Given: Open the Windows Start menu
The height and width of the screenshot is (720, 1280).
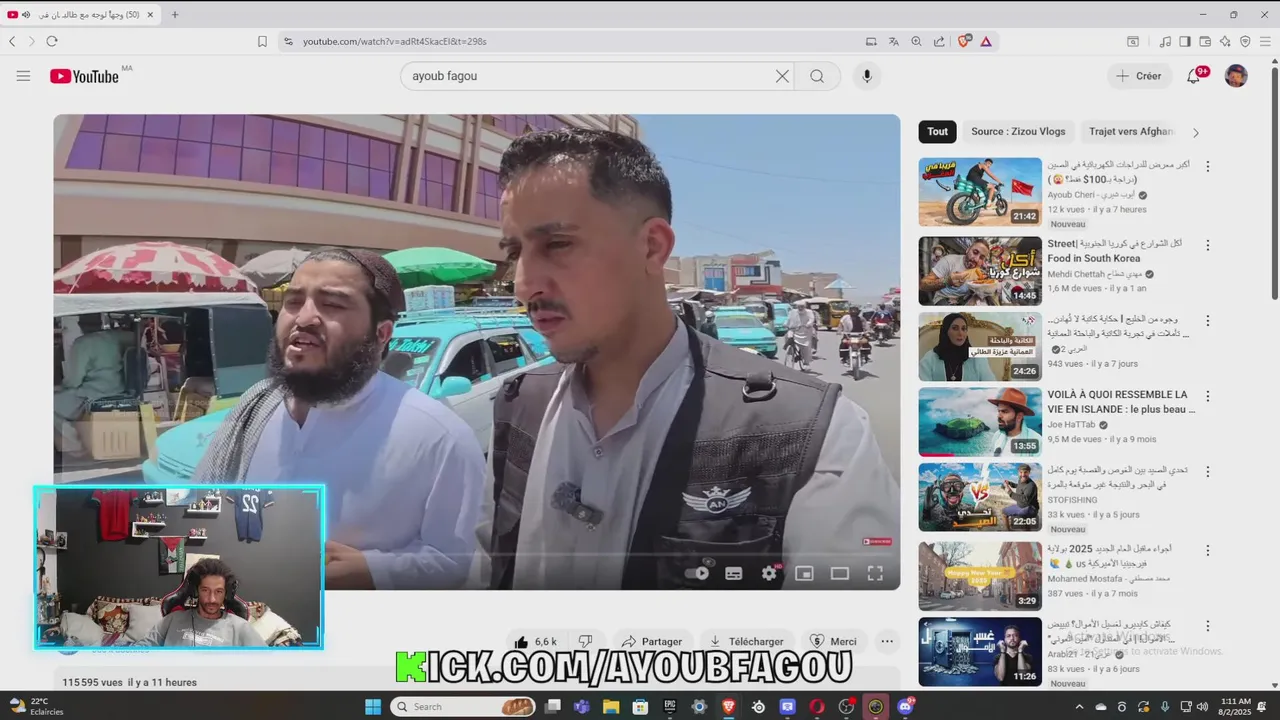Looking at the screenshot, I should coord(373,707).
